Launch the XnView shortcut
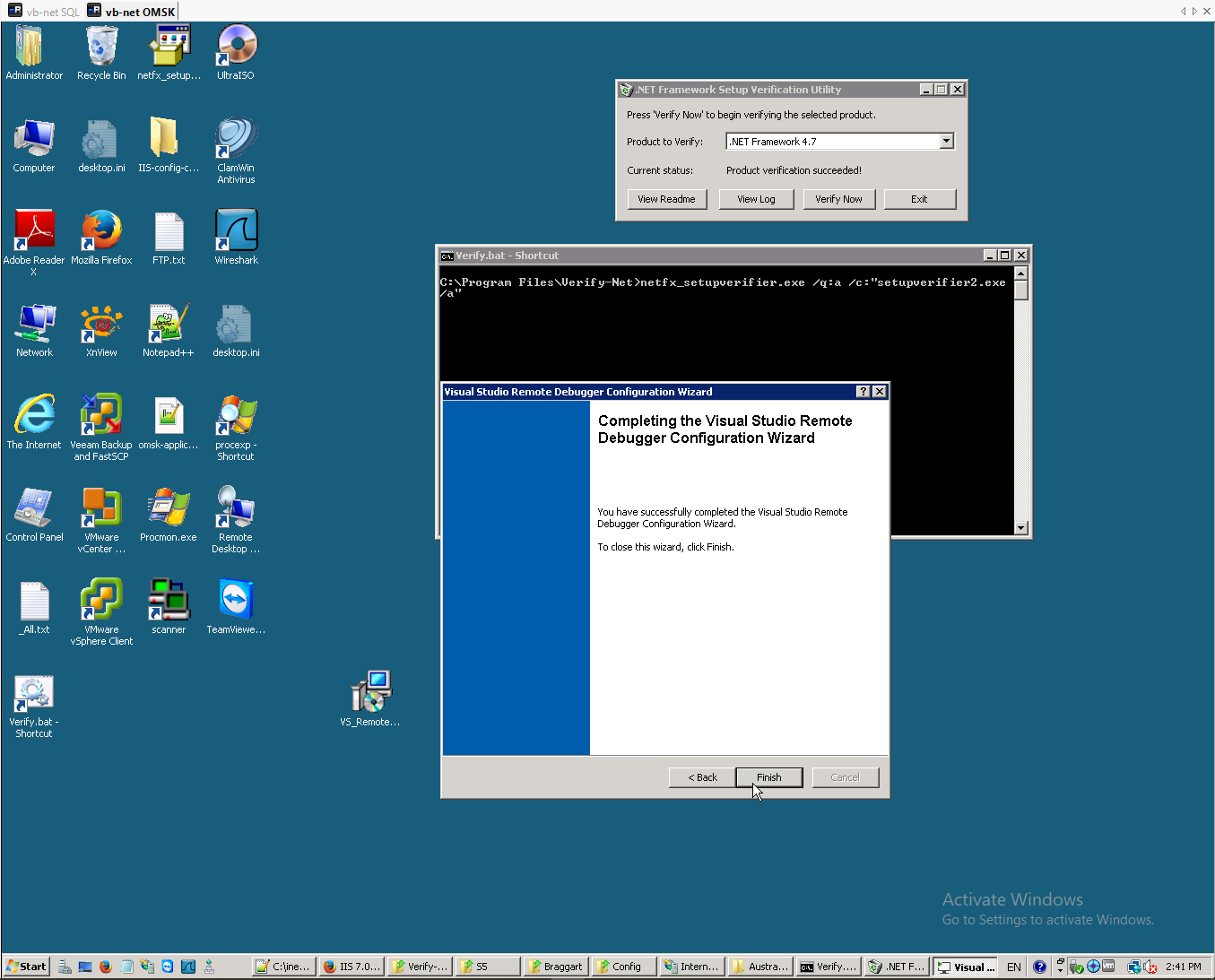 [101, 330]
